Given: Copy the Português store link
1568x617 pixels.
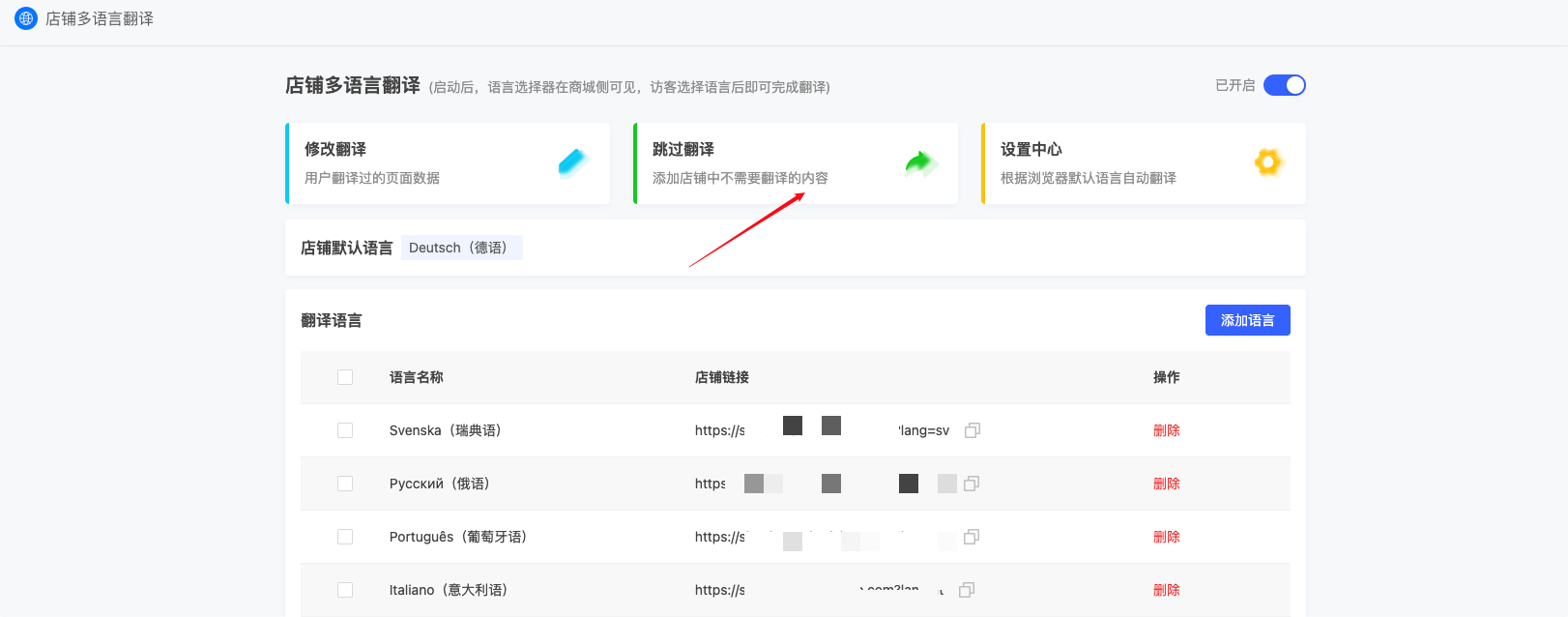Looking at the screenshot, I should [x=972, y=537].
